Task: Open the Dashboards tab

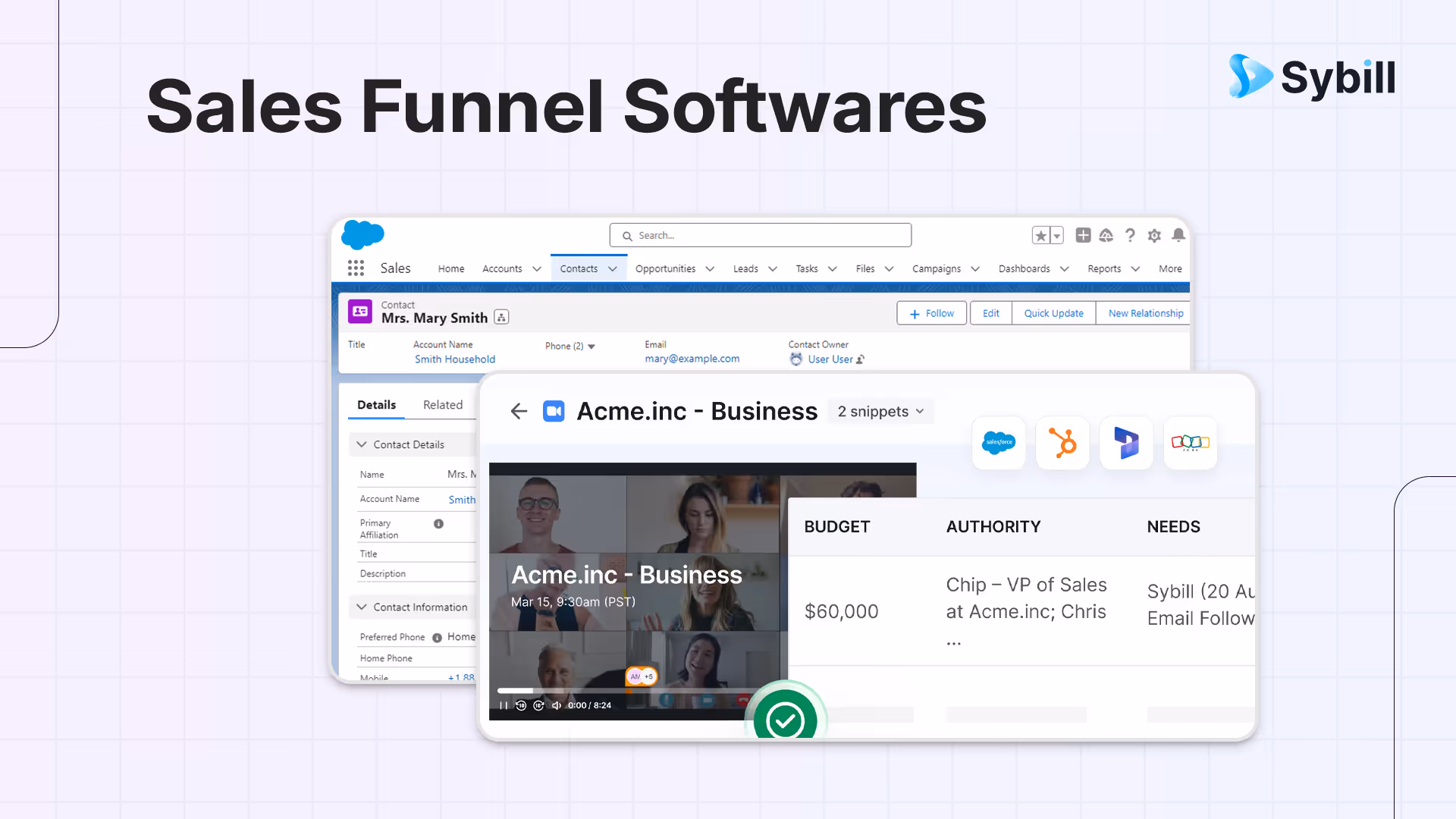Action: point(1025,268)
